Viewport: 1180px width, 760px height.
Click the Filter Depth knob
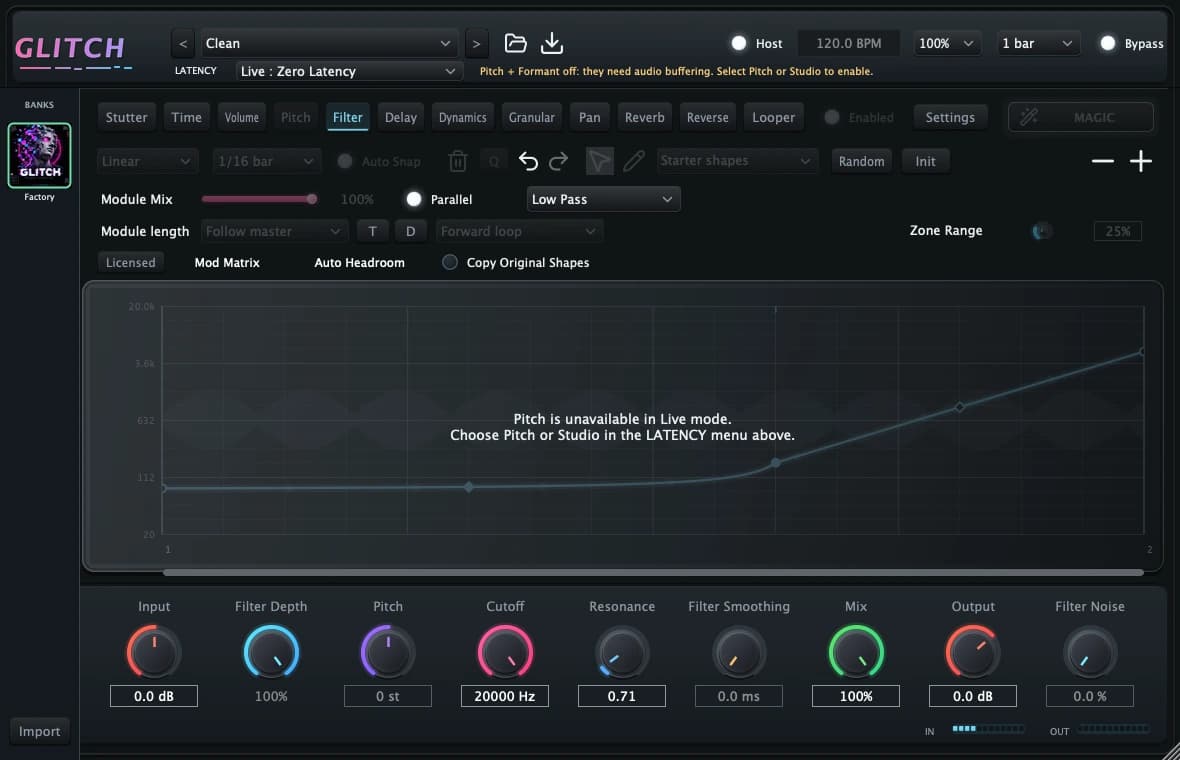coord(271,652)
